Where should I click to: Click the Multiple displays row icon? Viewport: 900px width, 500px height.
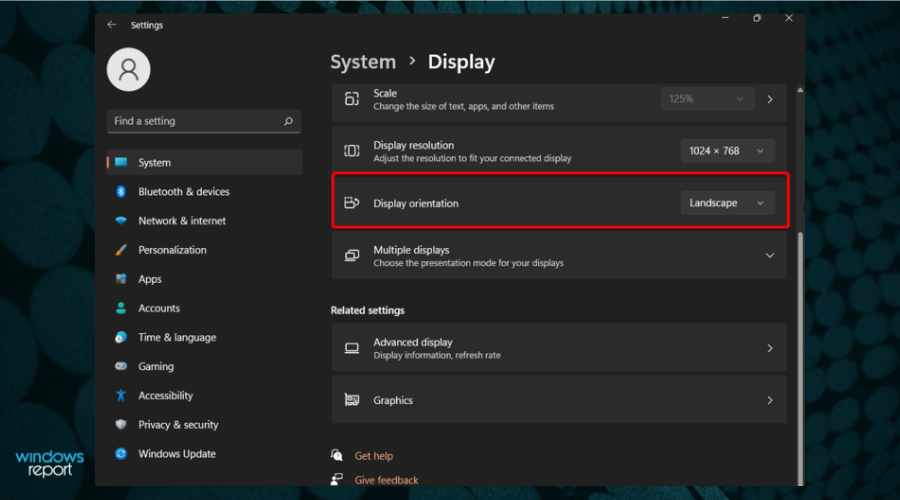(352, 255)
